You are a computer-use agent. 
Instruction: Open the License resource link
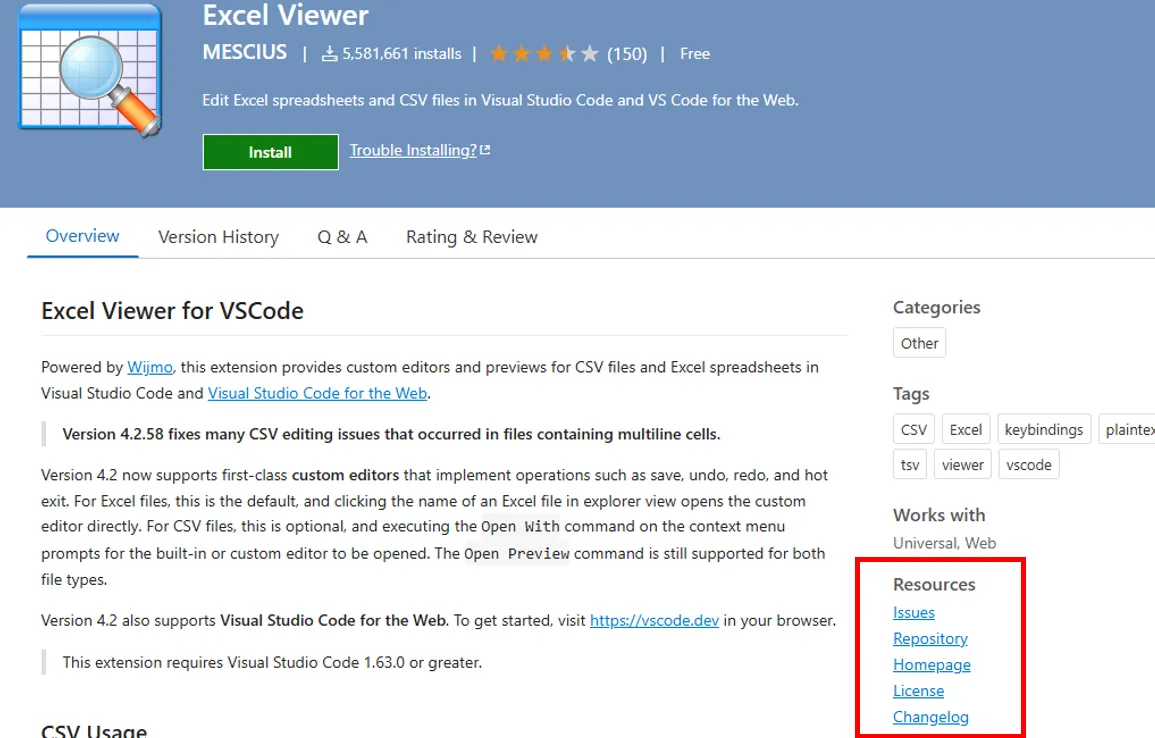coord(919,691)
